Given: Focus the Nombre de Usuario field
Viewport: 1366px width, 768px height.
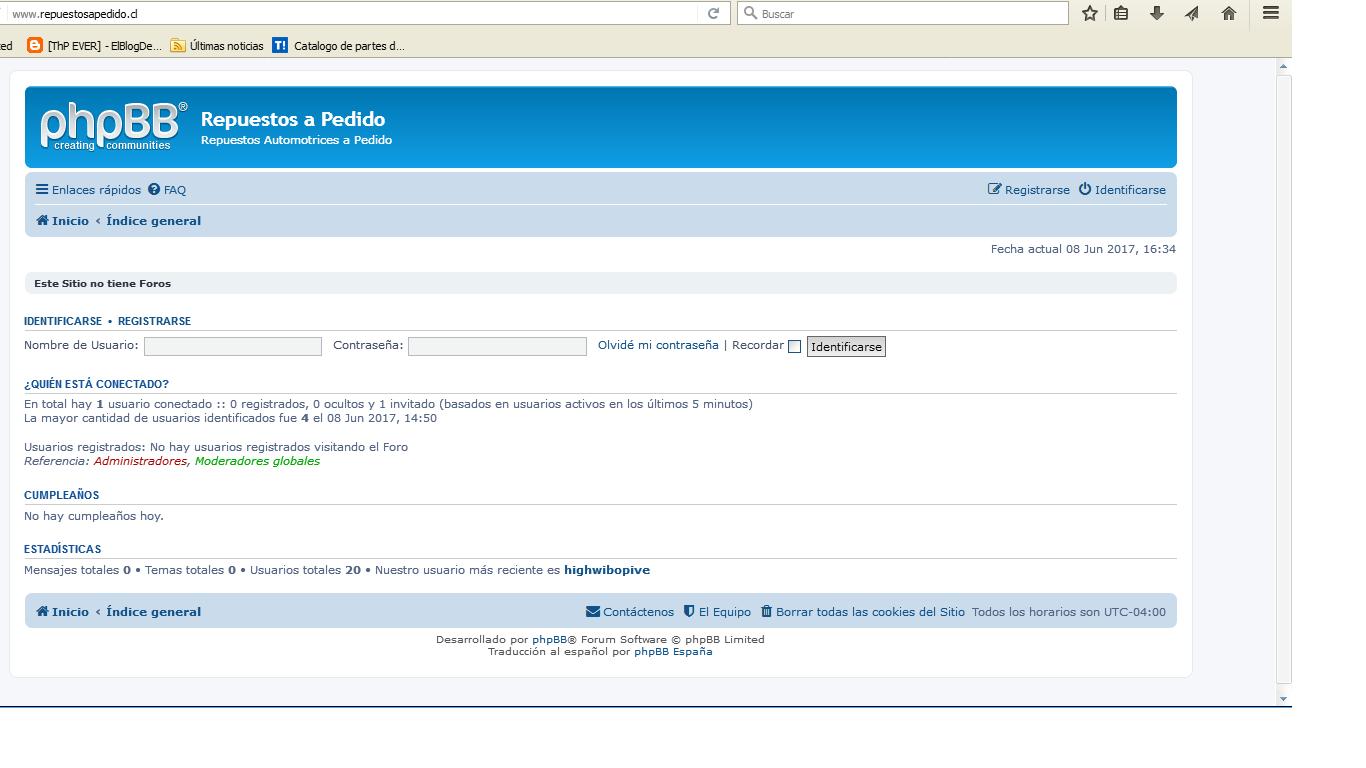Looking at the screenshot, I should pos(233,346).
